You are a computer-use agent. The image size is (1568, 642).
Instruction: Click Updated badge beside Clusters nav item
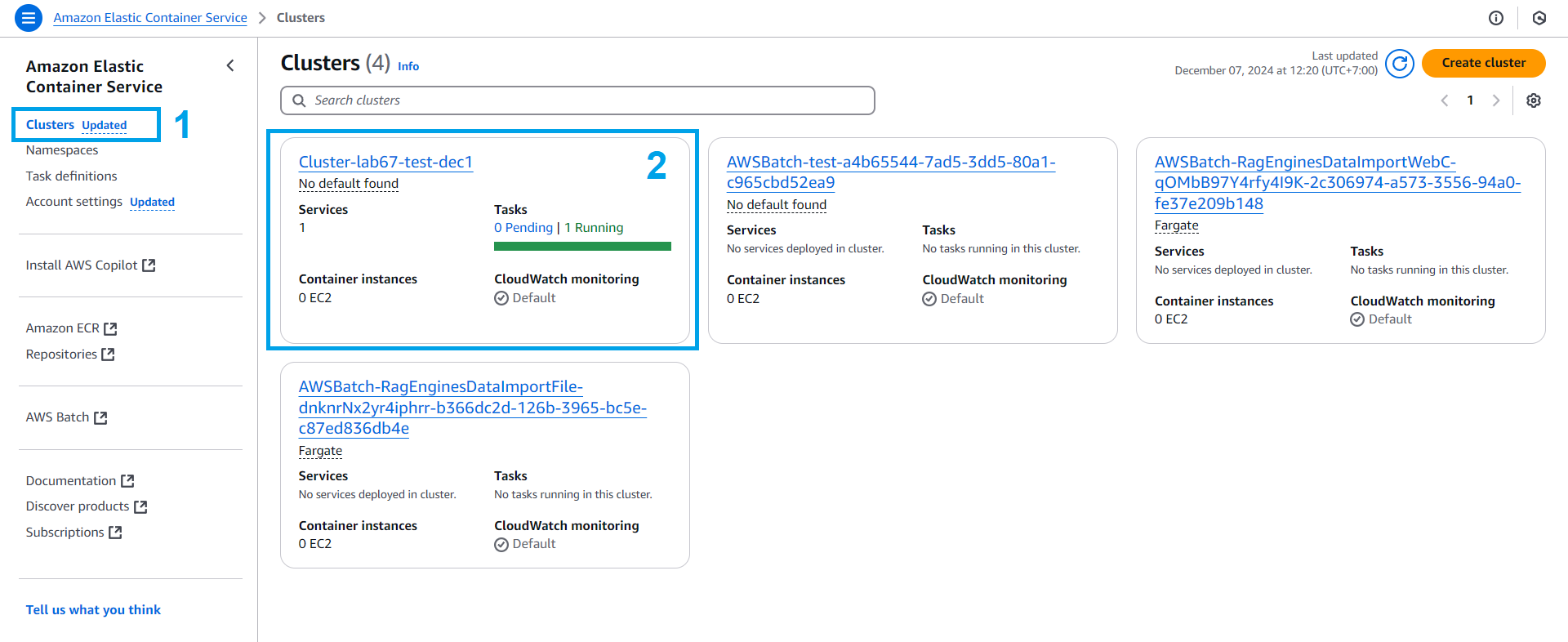[x=105, y=125]
